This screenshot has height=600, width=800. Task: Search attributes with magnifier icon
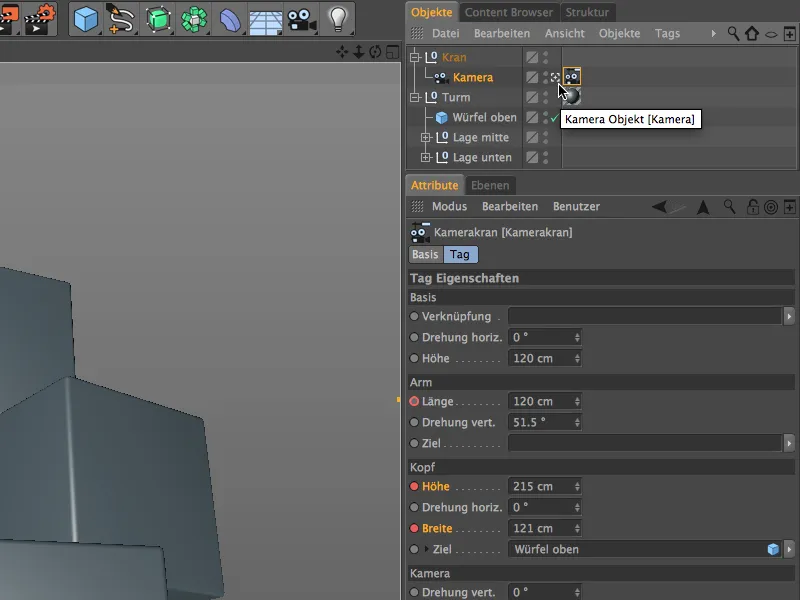tap(730, 207)
